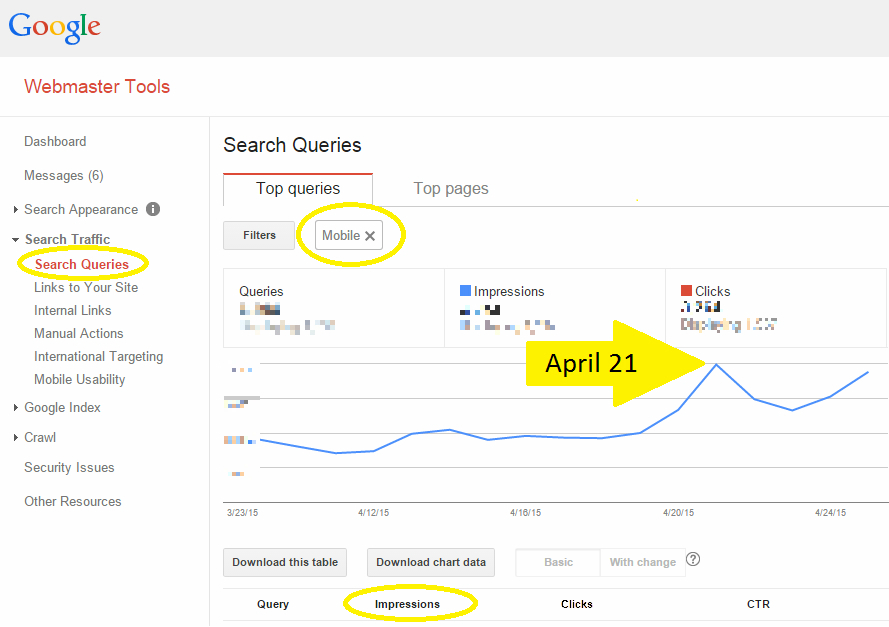889x627 pixels.
Task: Click Download this table
Action: (x=285, y=562)
